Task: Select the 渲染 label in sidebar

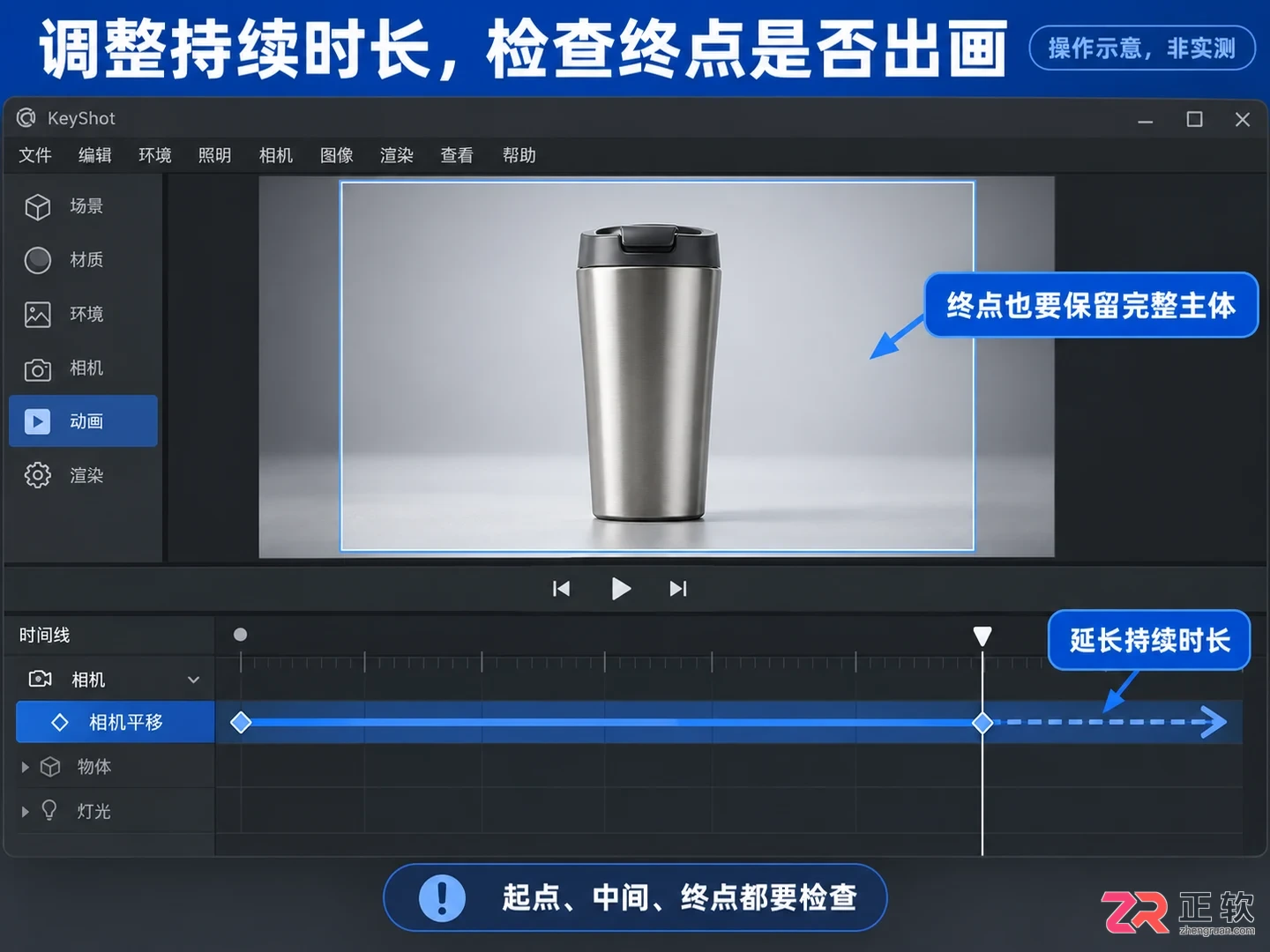Action: tap(86, 476)
